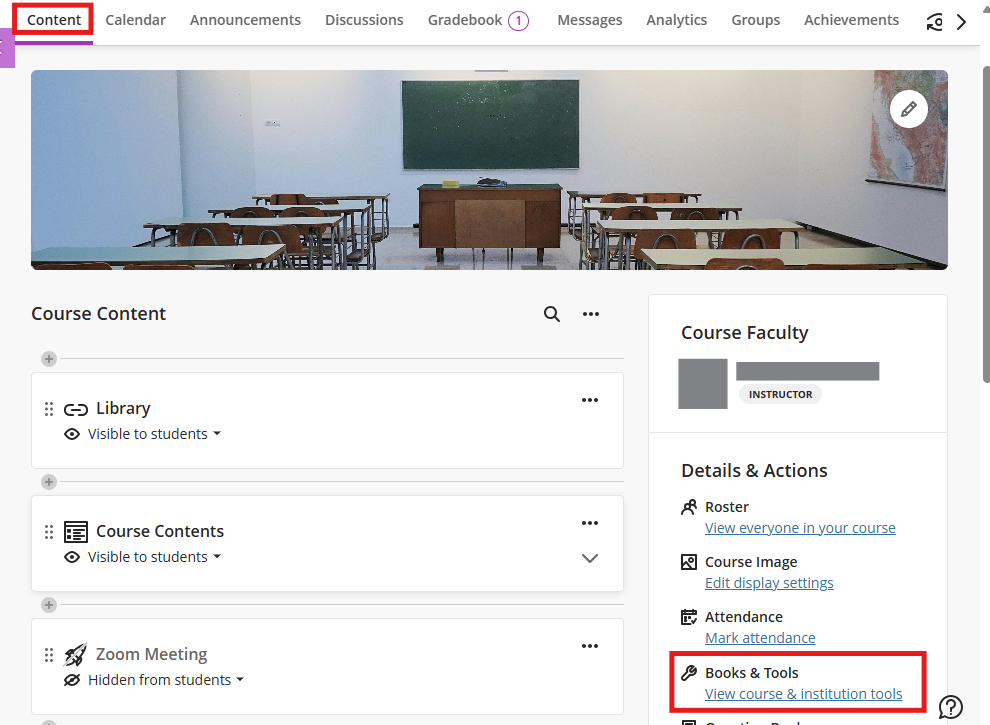Viewport: 990px width, 725px height.
Task: Open Library item ellipsis menu
Action: [x=590, y=400]
